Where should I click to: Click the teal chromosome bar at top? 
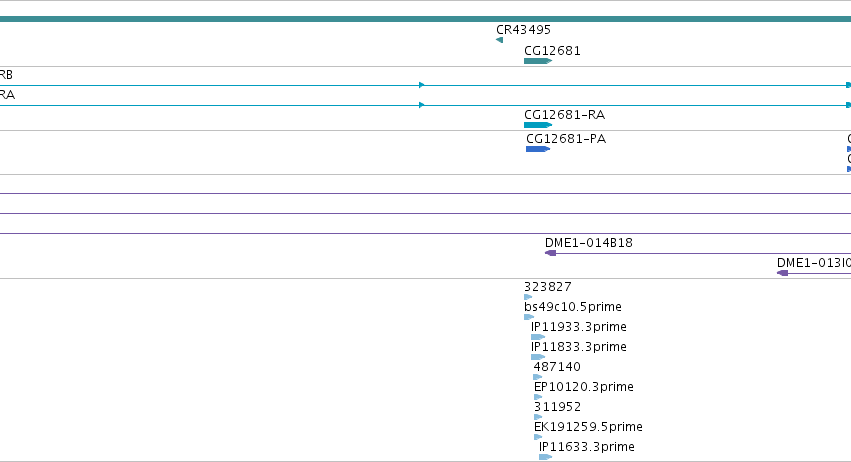(426, 19)
